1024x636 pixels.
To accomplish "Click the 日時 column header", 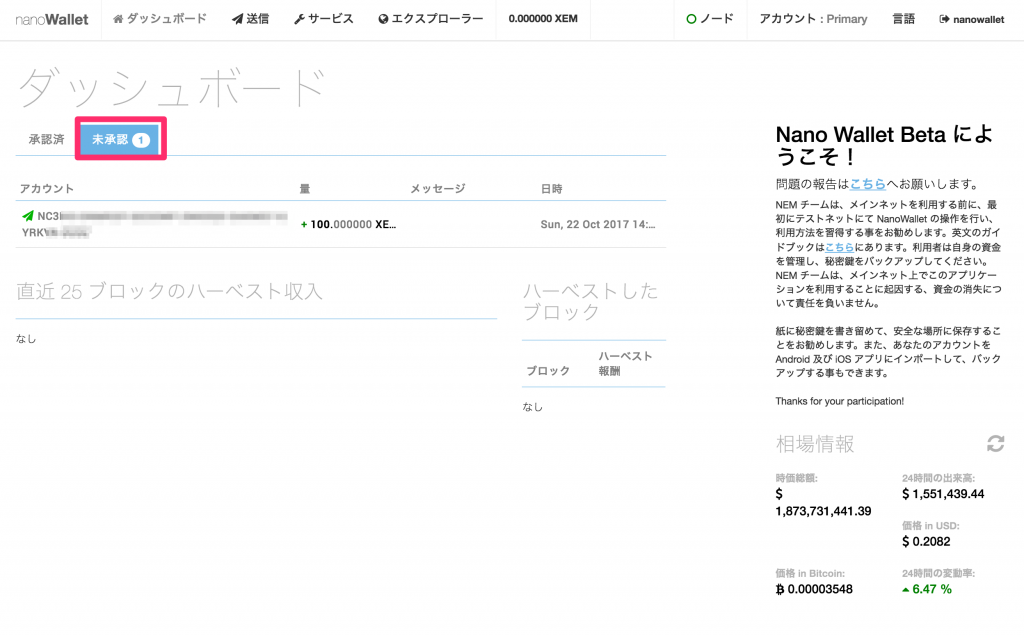I will (x=551, y=189).
